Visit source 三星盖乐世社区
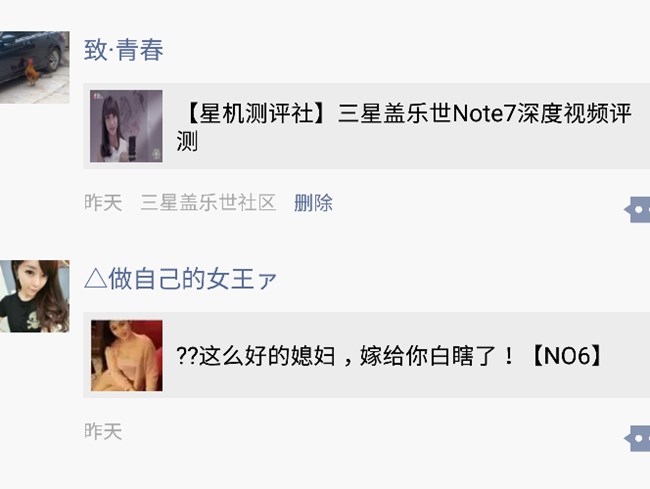Viewport: 650px width, 489px height. point(208,203)
